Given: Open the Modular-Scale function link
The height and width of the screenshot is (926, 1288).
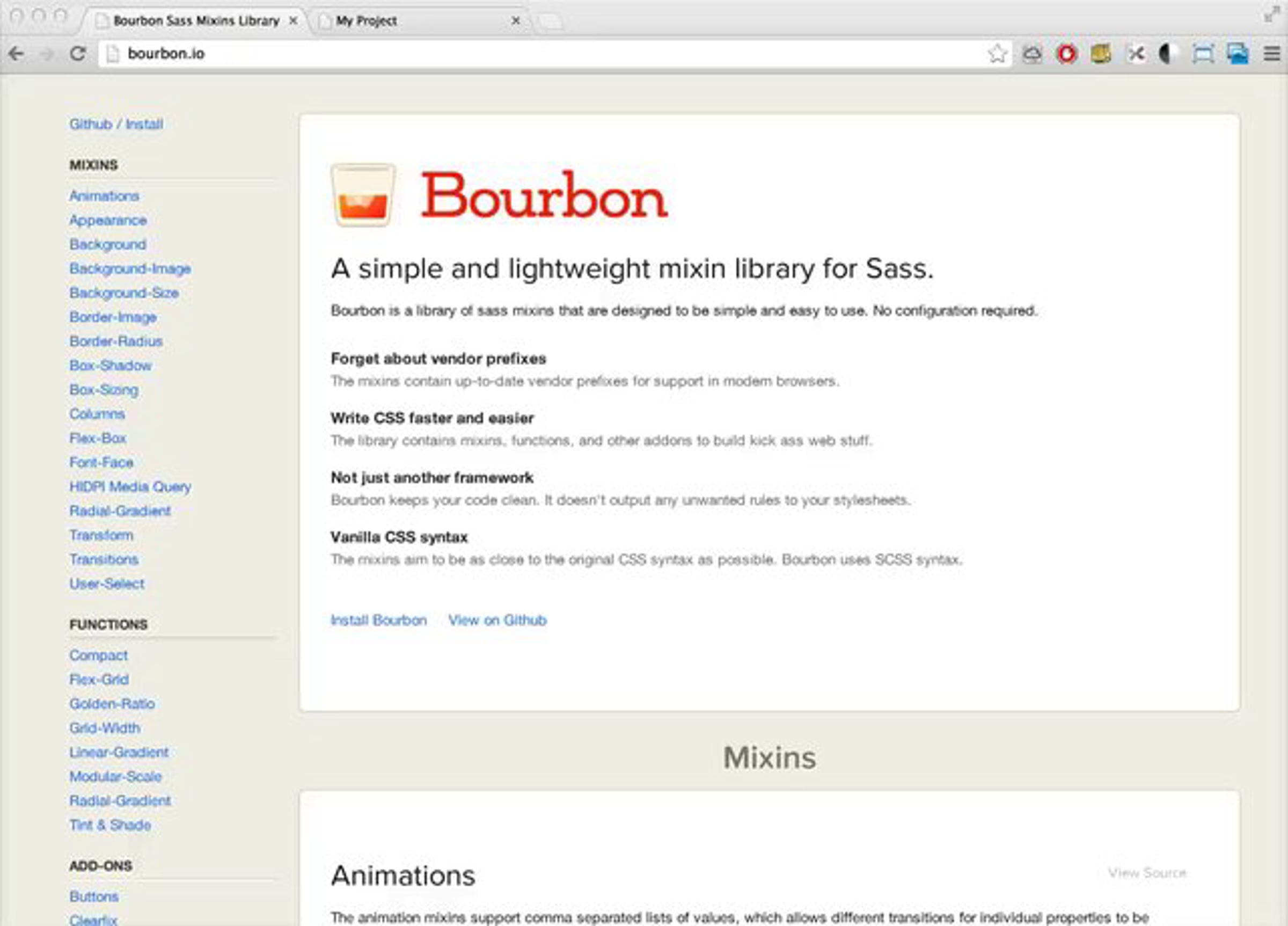Looking at the screenshot, I should (116, 777).
